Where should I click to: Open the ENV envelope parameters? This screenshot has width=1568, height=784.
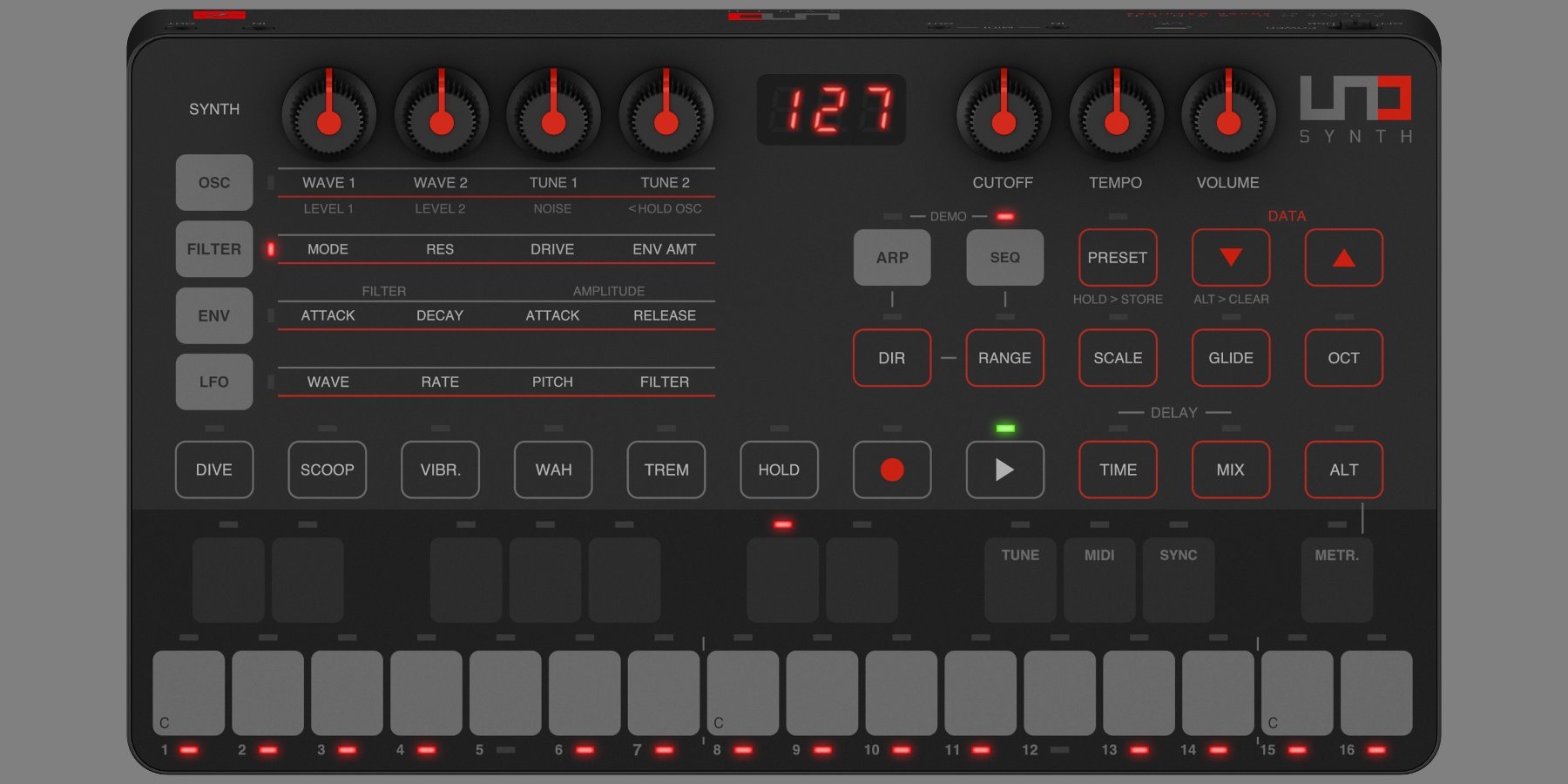coord(213,314)
